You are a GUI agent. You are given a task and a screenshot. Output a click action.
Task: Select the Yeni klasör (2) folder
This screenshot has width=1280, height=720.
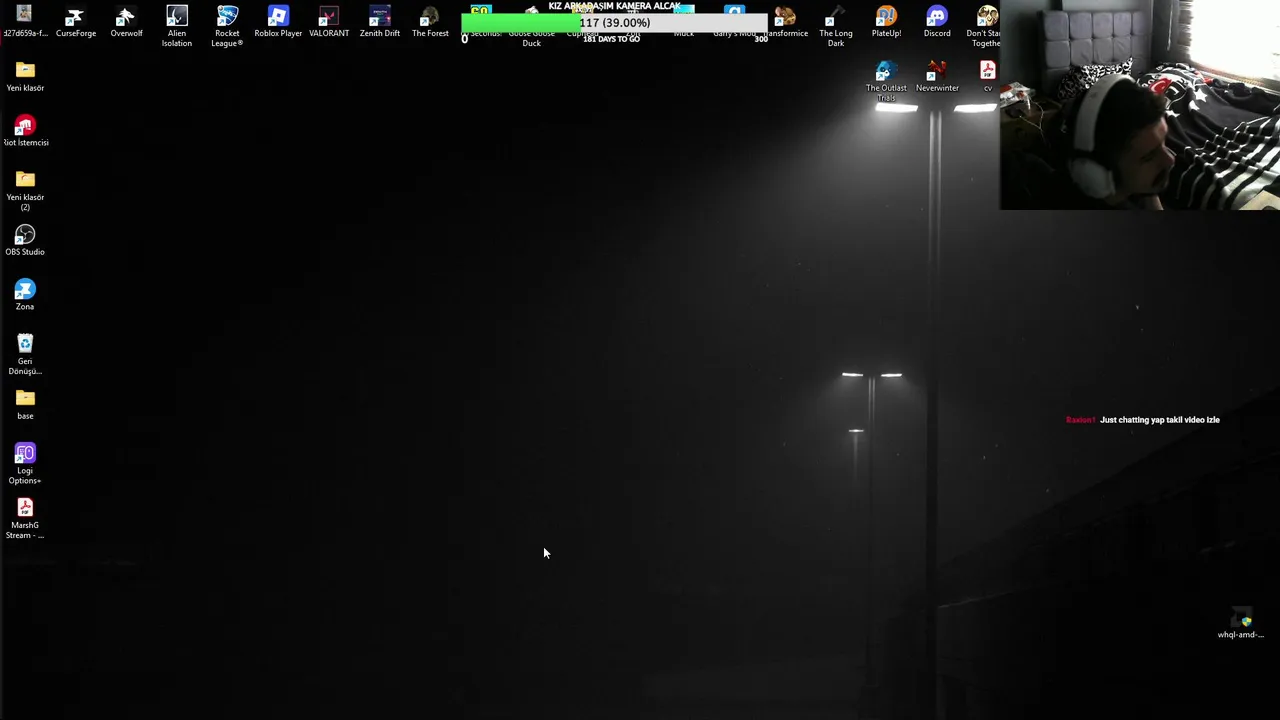coord(25,190)
